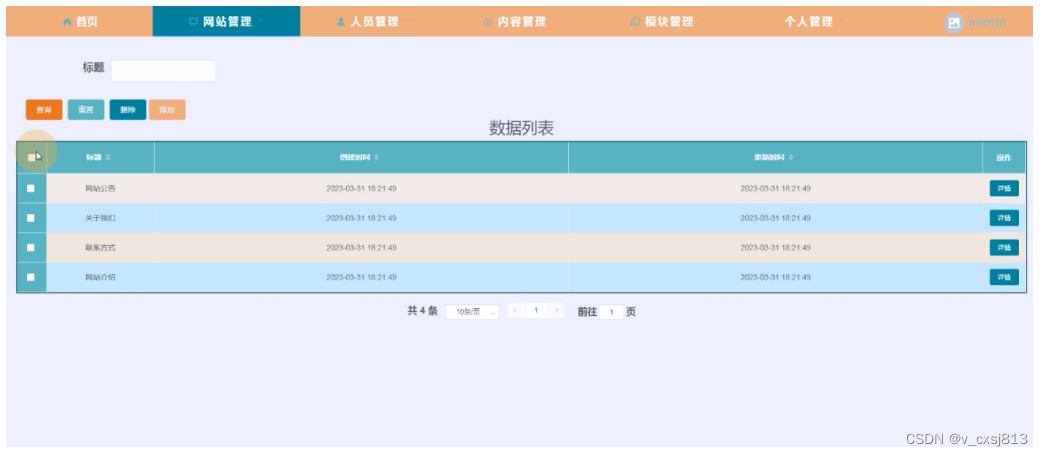This screenshot has width=1043, height=456.
Task: Click the 删除 button
Action: click(128, 110)
